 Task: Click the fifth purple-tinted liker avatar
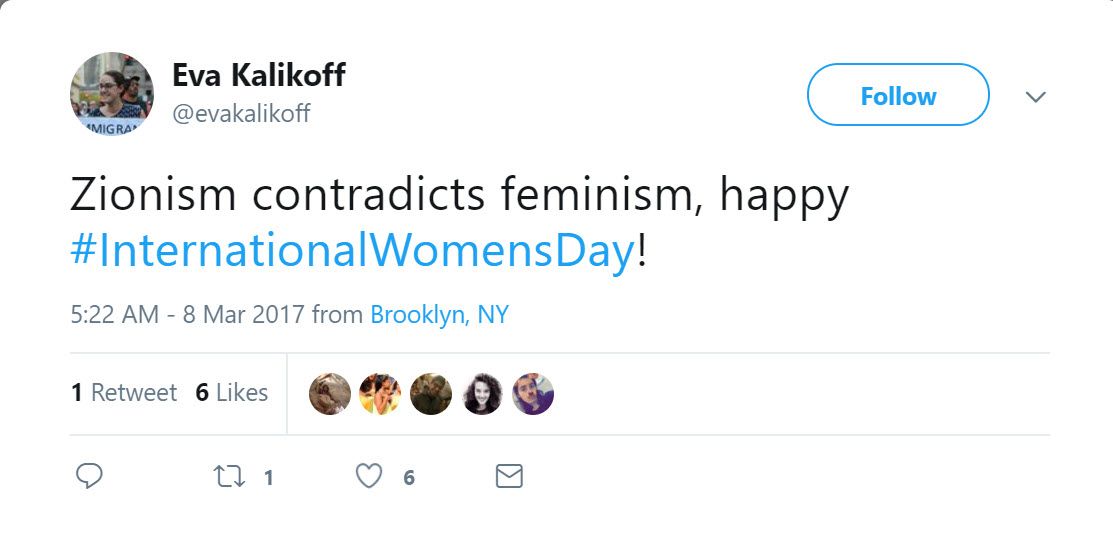tap(533, 394)
